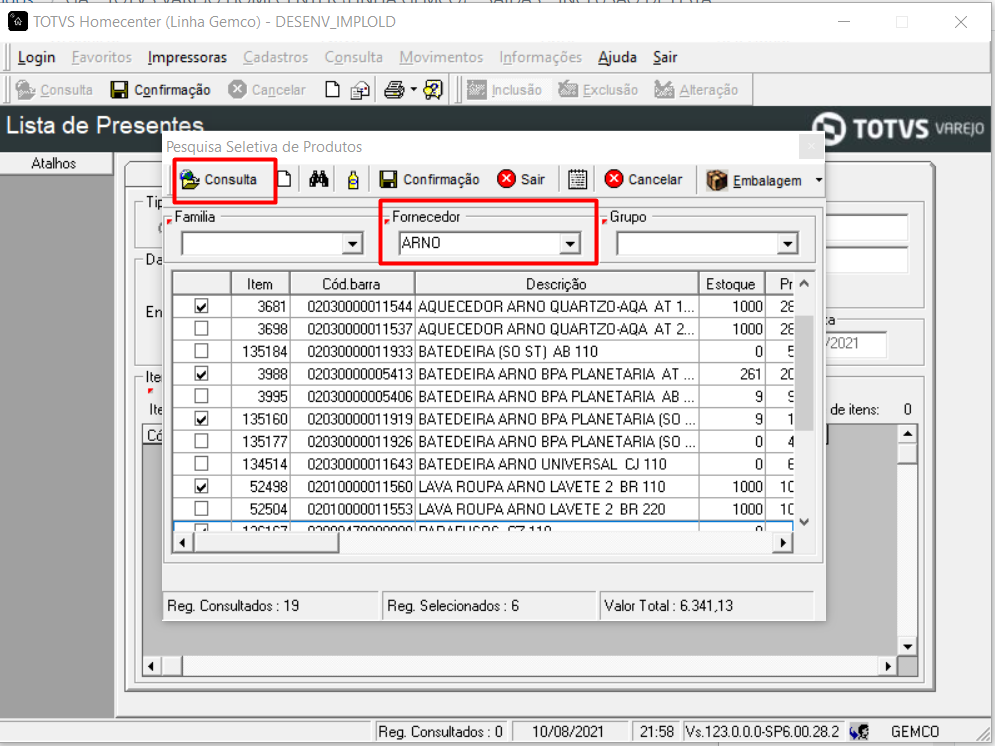Click the product grid vertical scrollbar thumb
The height and width of the screenshot is (746, 995).
[x=804, y=373]
